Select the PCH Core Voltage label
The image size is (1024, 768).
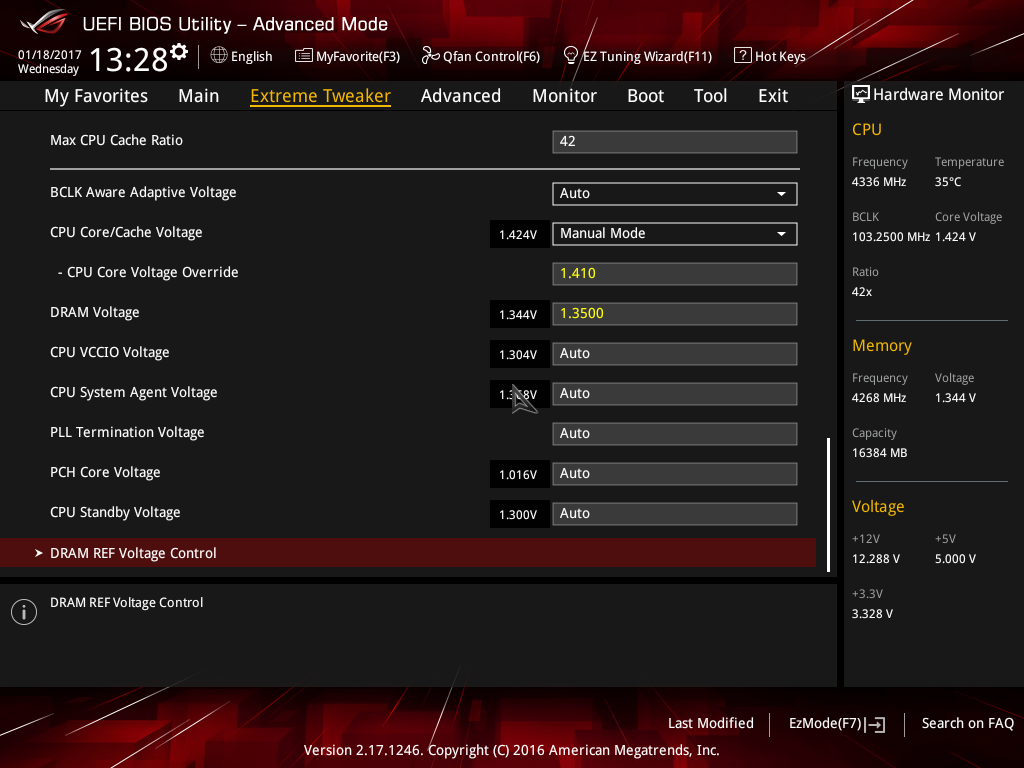pyautogui.click(x=105, y=472)
